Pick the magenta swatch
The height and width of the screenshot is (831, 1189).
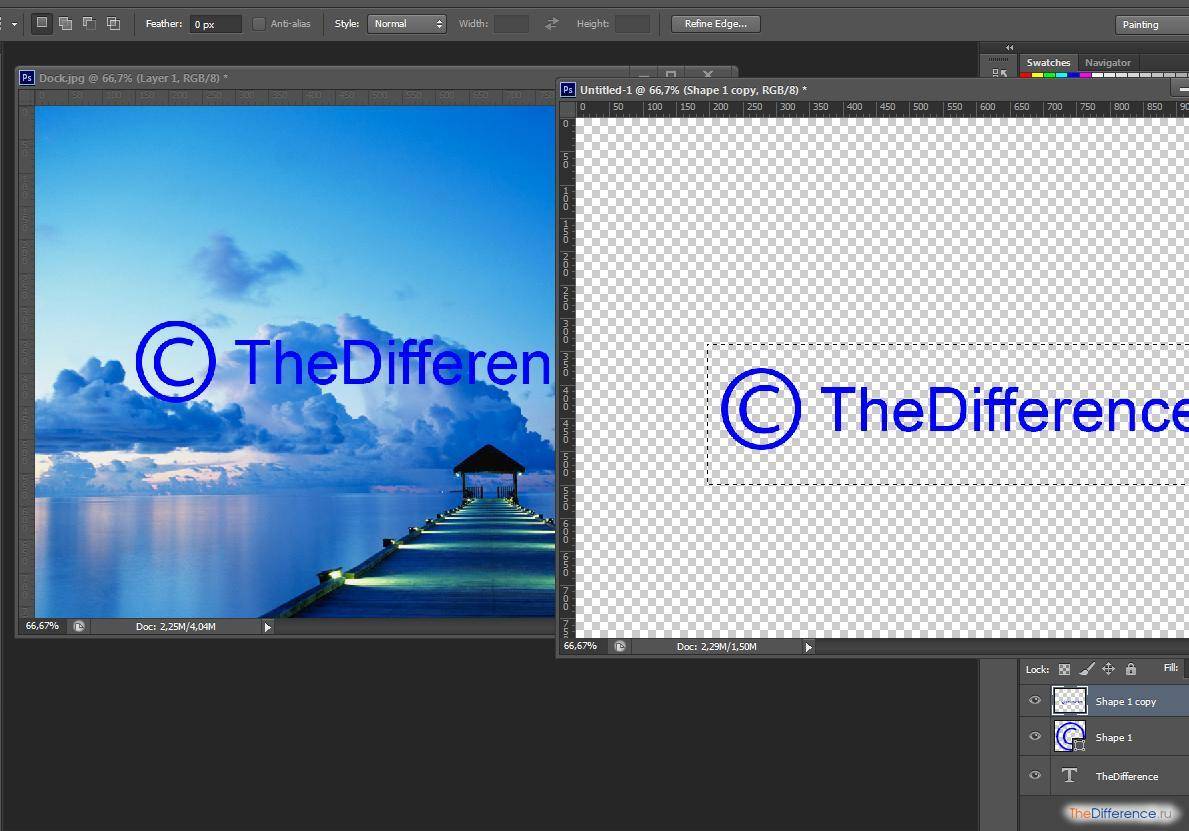pos(1086,75)
